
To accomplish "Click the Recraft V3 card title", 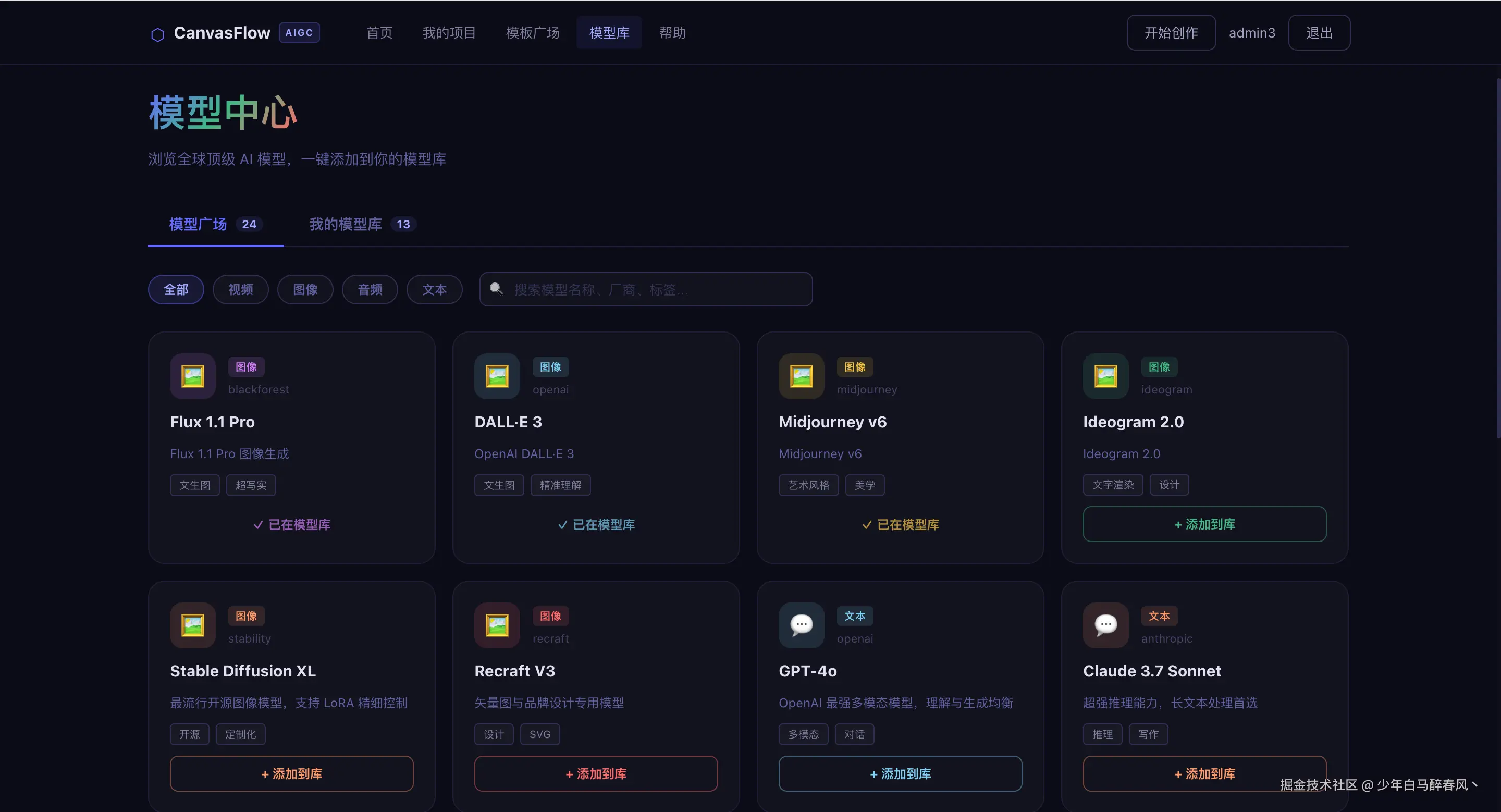I will pos(514,671).
